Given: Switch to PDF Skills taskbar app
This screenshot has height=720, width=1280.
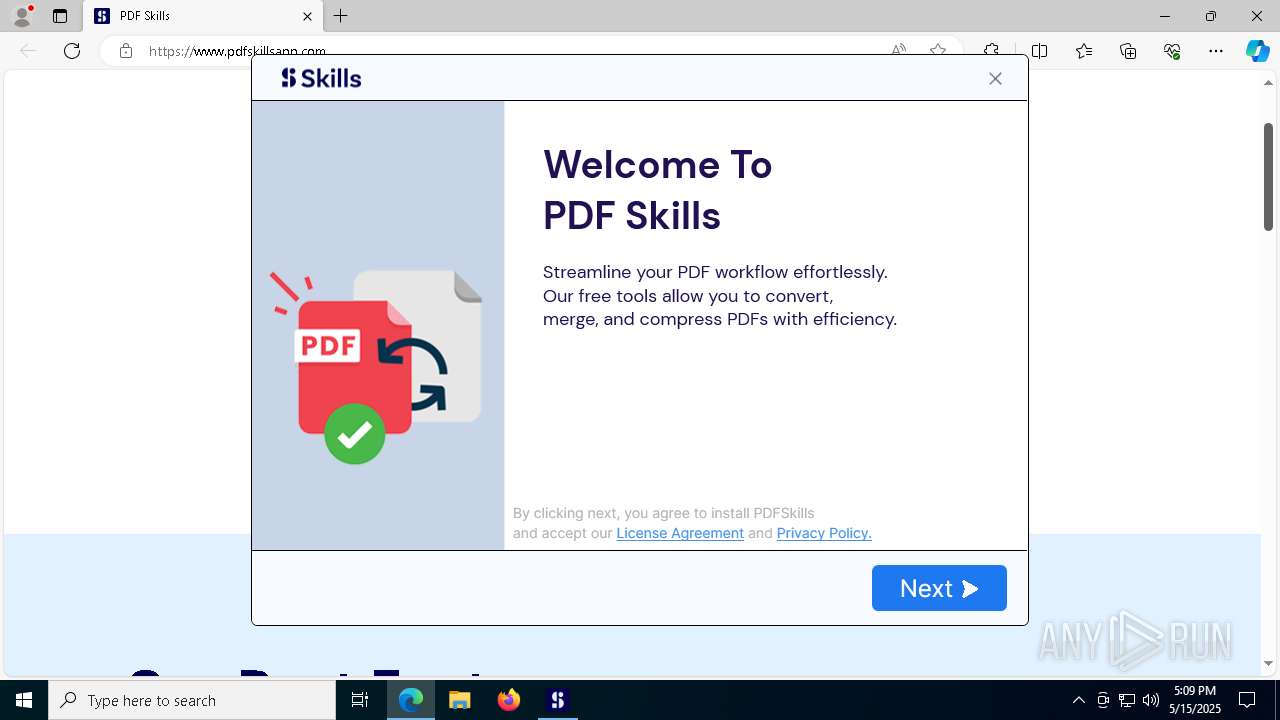Looking at the screenshot, I should click(558, 700).
